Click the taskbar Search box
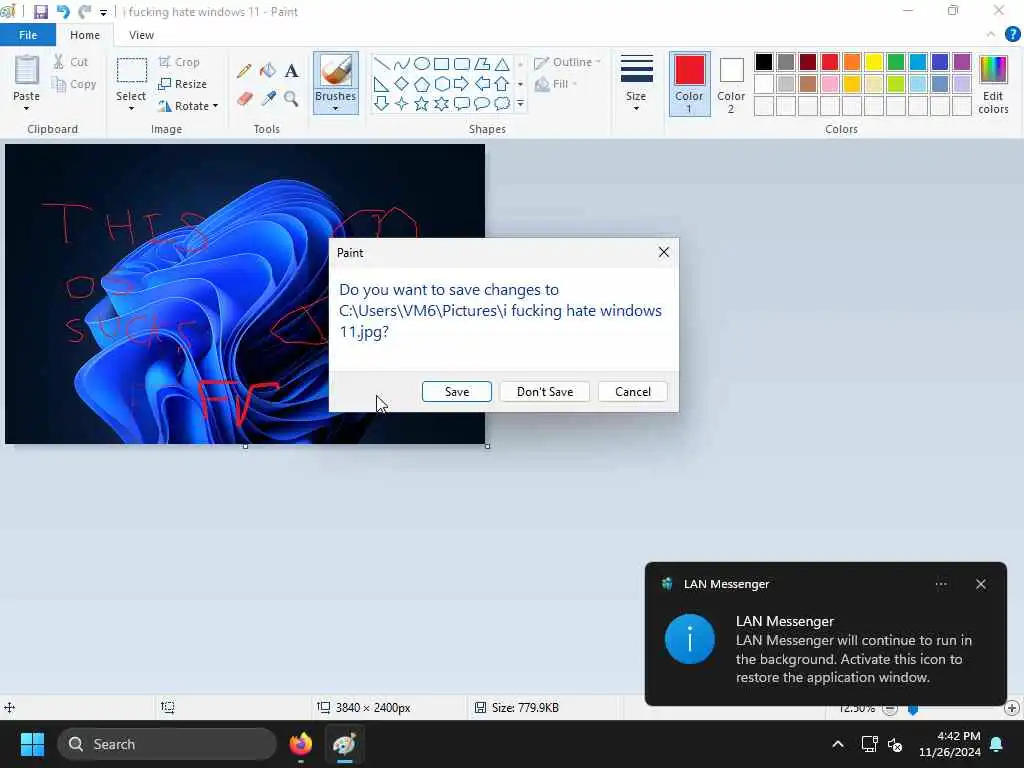Viewport: 1024px width, 768px height. click(167, 744)
